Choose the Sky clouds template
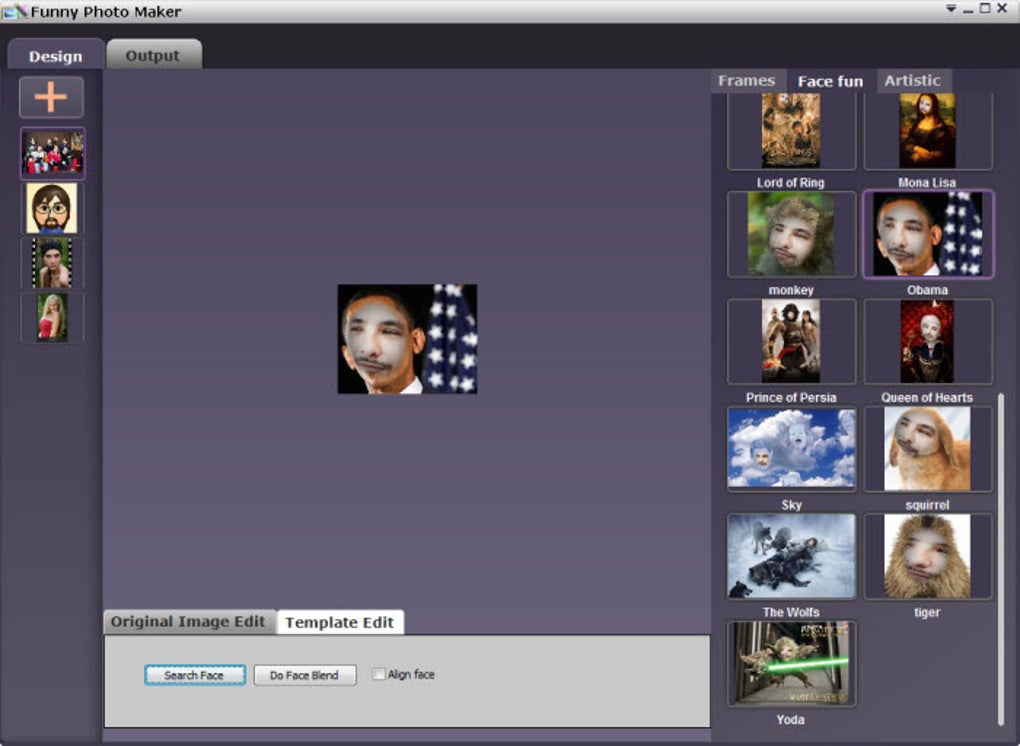Screen dimensions: 1020x746 [x=791, y=449]
